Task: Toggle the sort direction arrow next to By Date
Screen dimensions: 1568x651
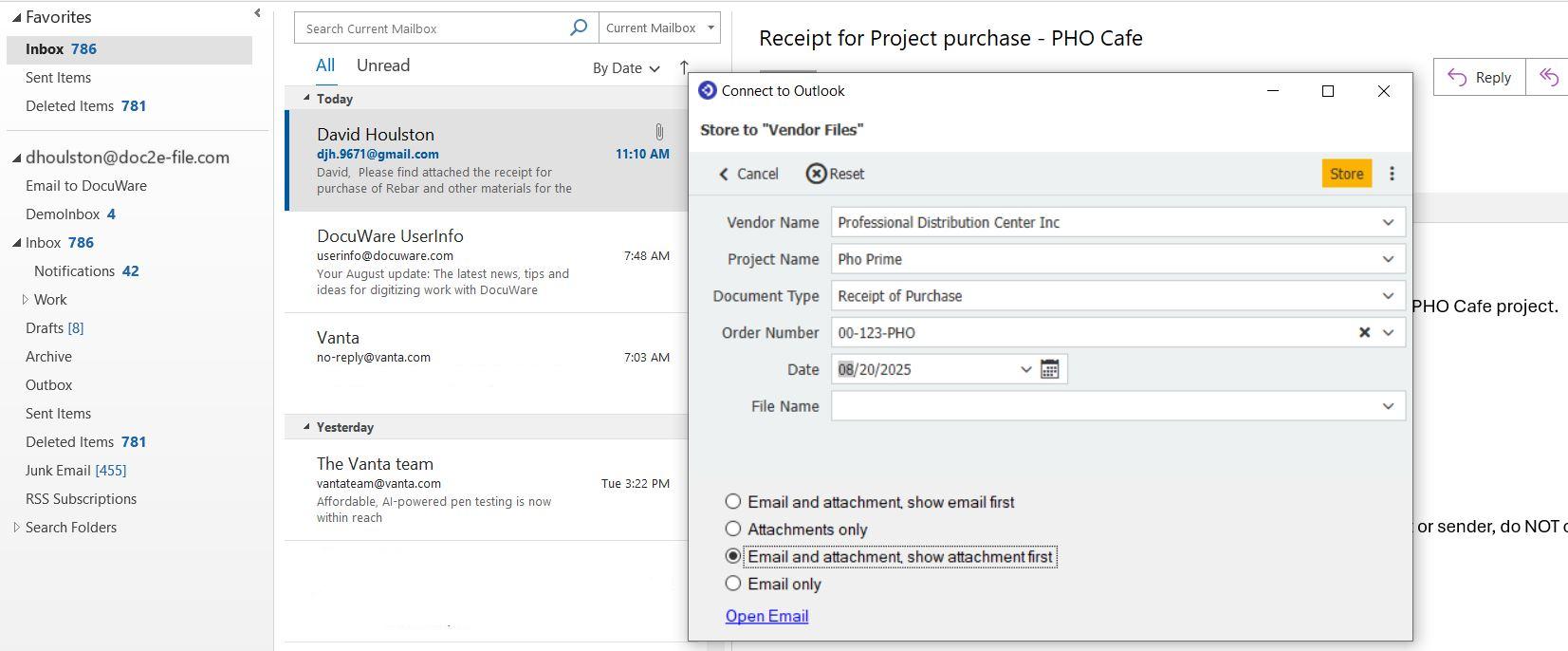Action: coord(684,67)
